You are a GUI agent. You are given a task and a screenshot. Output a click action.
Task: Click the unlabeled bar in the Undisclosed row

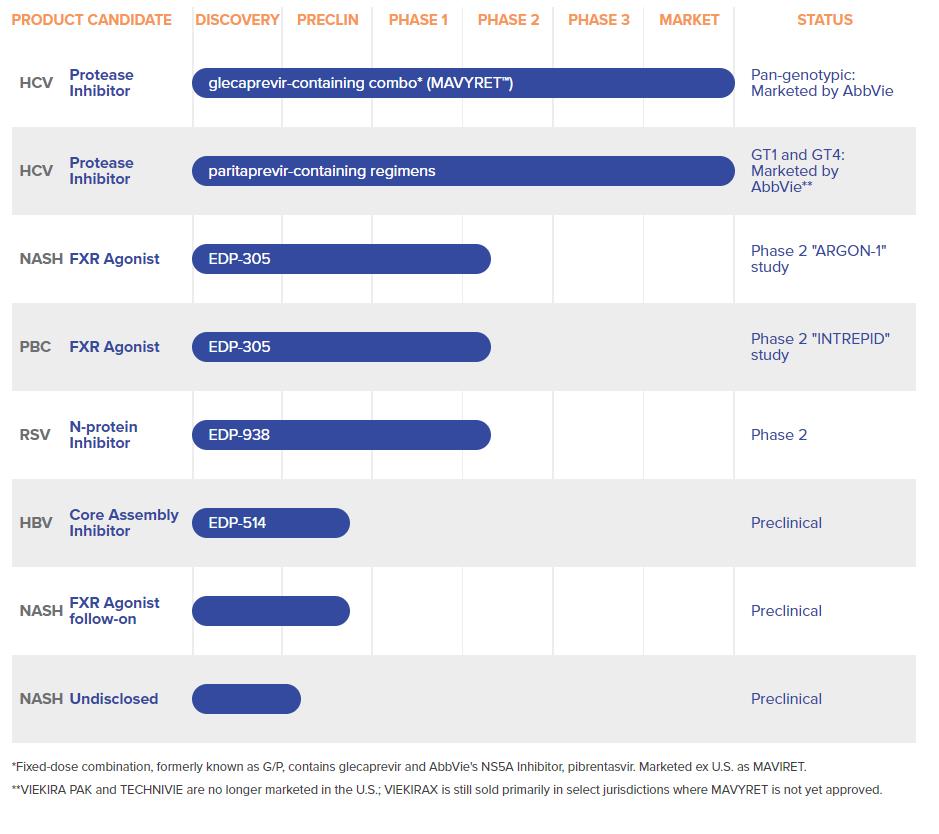click(x=246, y=699)
